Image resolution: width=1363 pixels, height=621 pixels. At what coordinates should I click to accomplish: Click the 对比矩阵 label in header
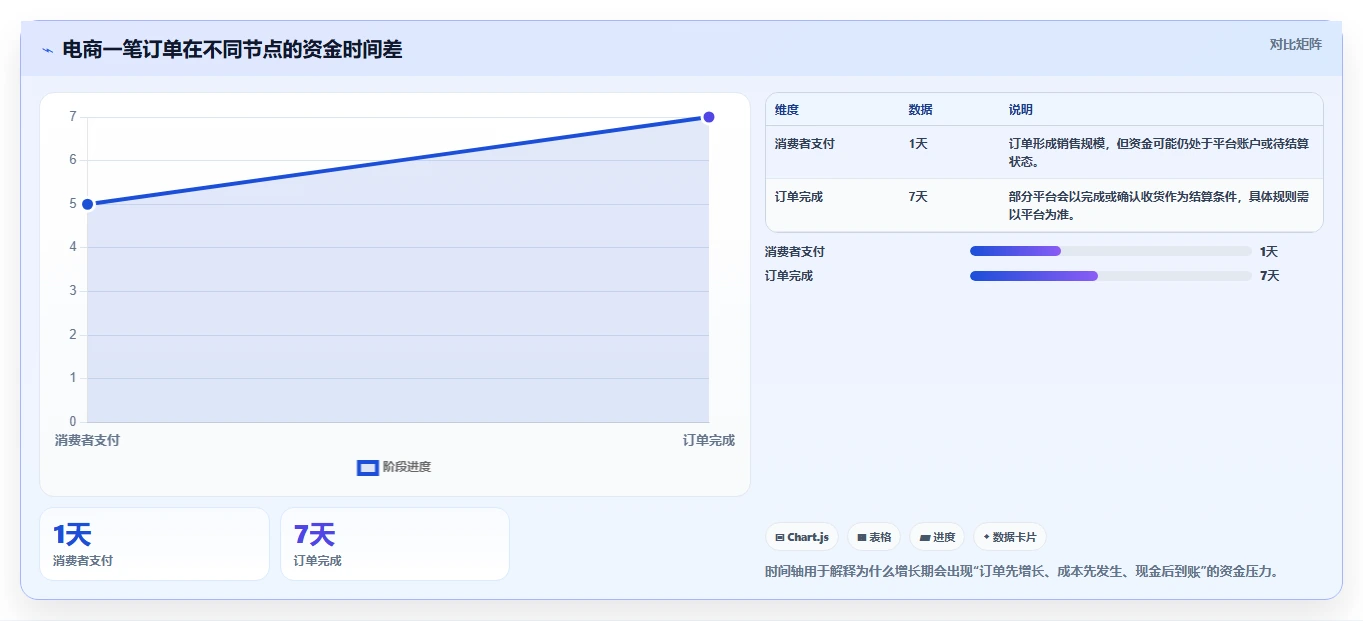coord(1296,44)
